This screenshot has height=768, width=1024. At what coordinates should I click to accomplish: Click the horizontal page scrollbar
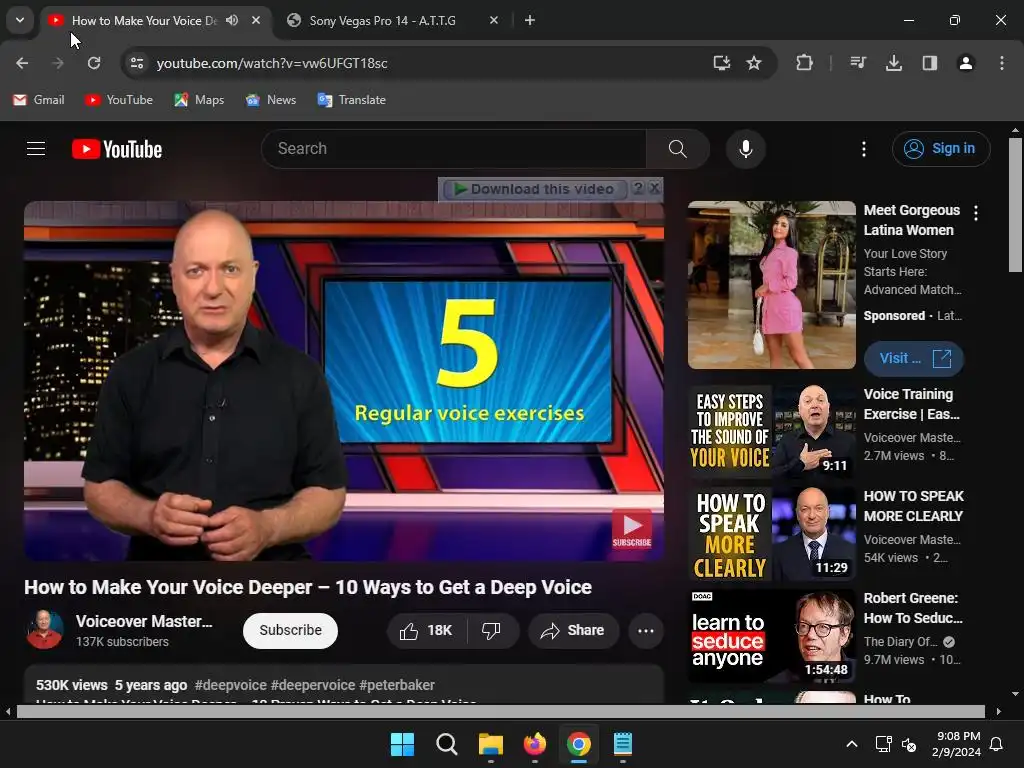click(500, 711)
